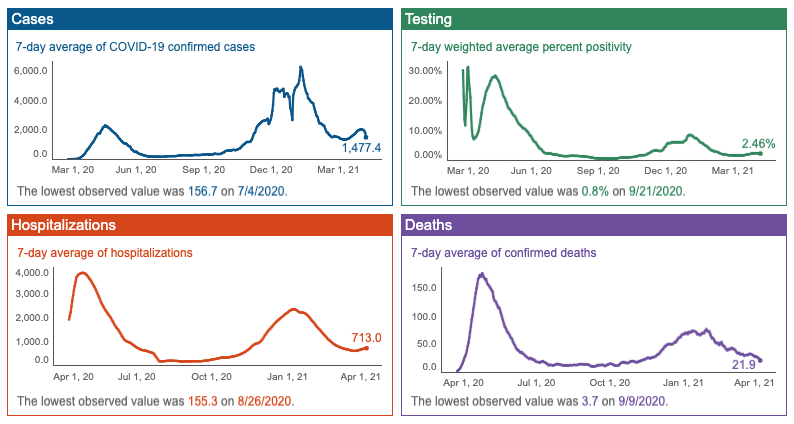794x424 pixels.
Task: Click the 0.8% lowest positivity value
Action: point(595,191)
